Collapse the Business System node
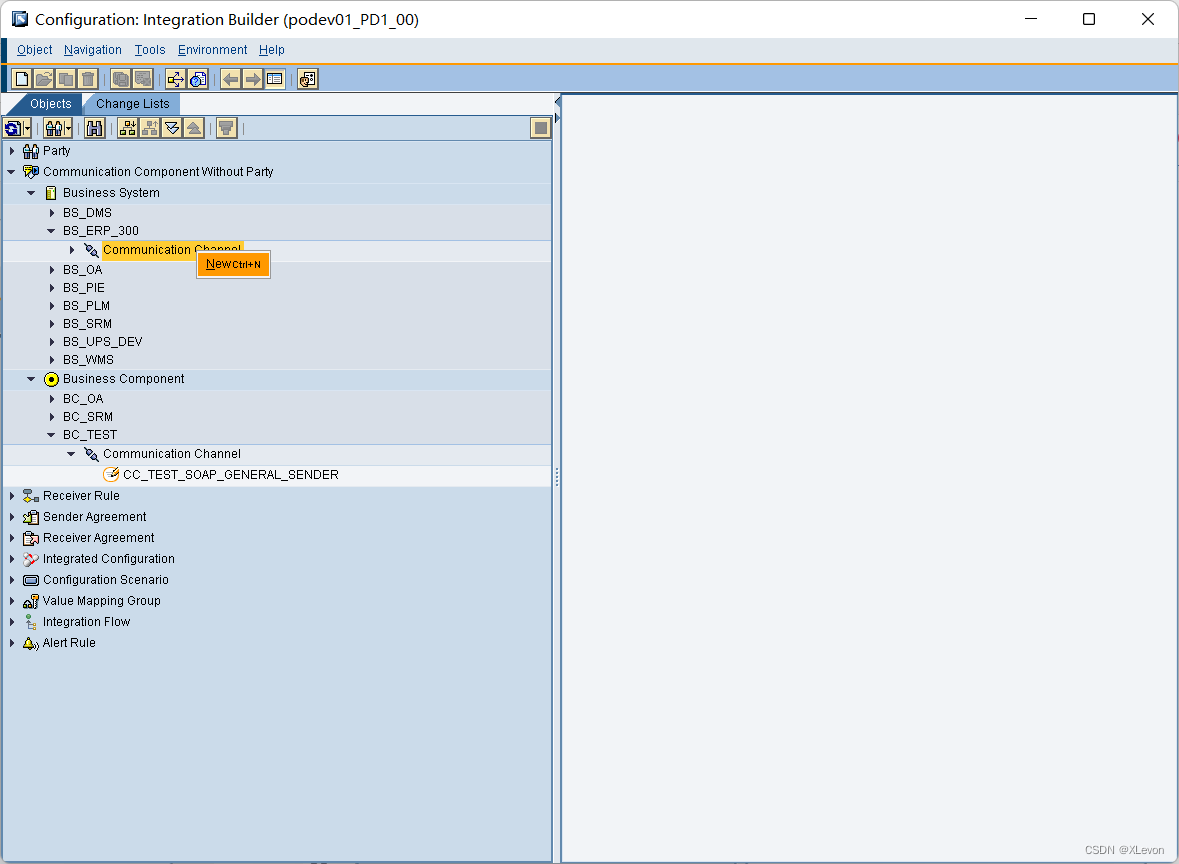 32,193
